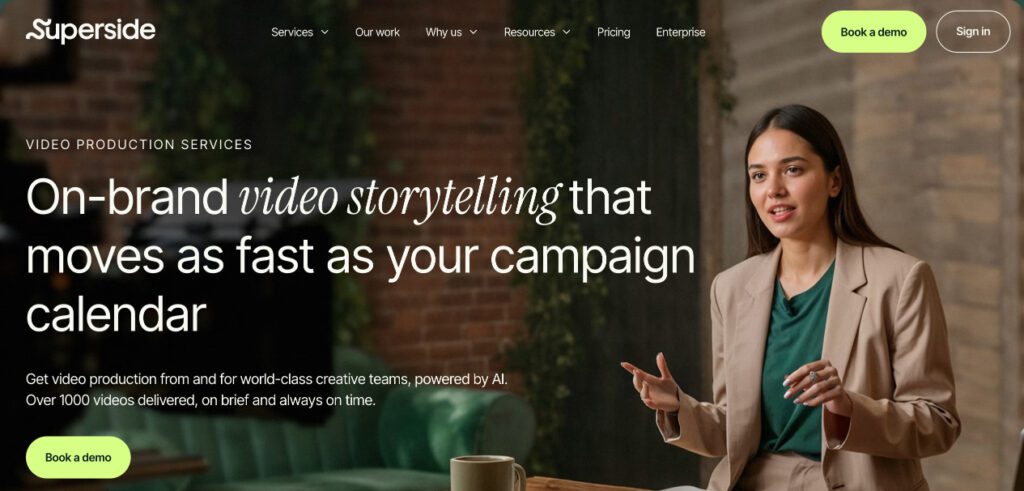Click the italic video storytelling headline text
The image size is (1024, 491).
[x=400, y=198]
